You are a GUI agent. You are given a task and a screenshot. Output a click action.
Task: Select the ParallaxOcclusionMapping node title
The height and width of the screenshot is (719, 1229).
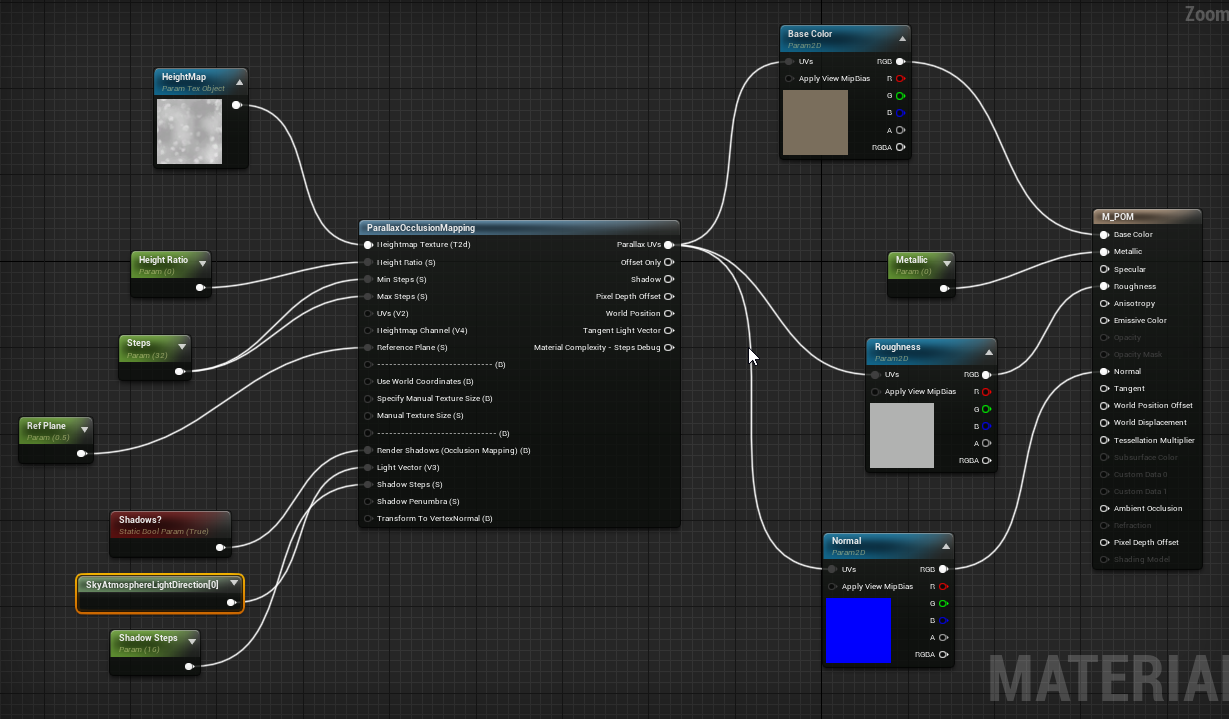click(x=421, y=228)
